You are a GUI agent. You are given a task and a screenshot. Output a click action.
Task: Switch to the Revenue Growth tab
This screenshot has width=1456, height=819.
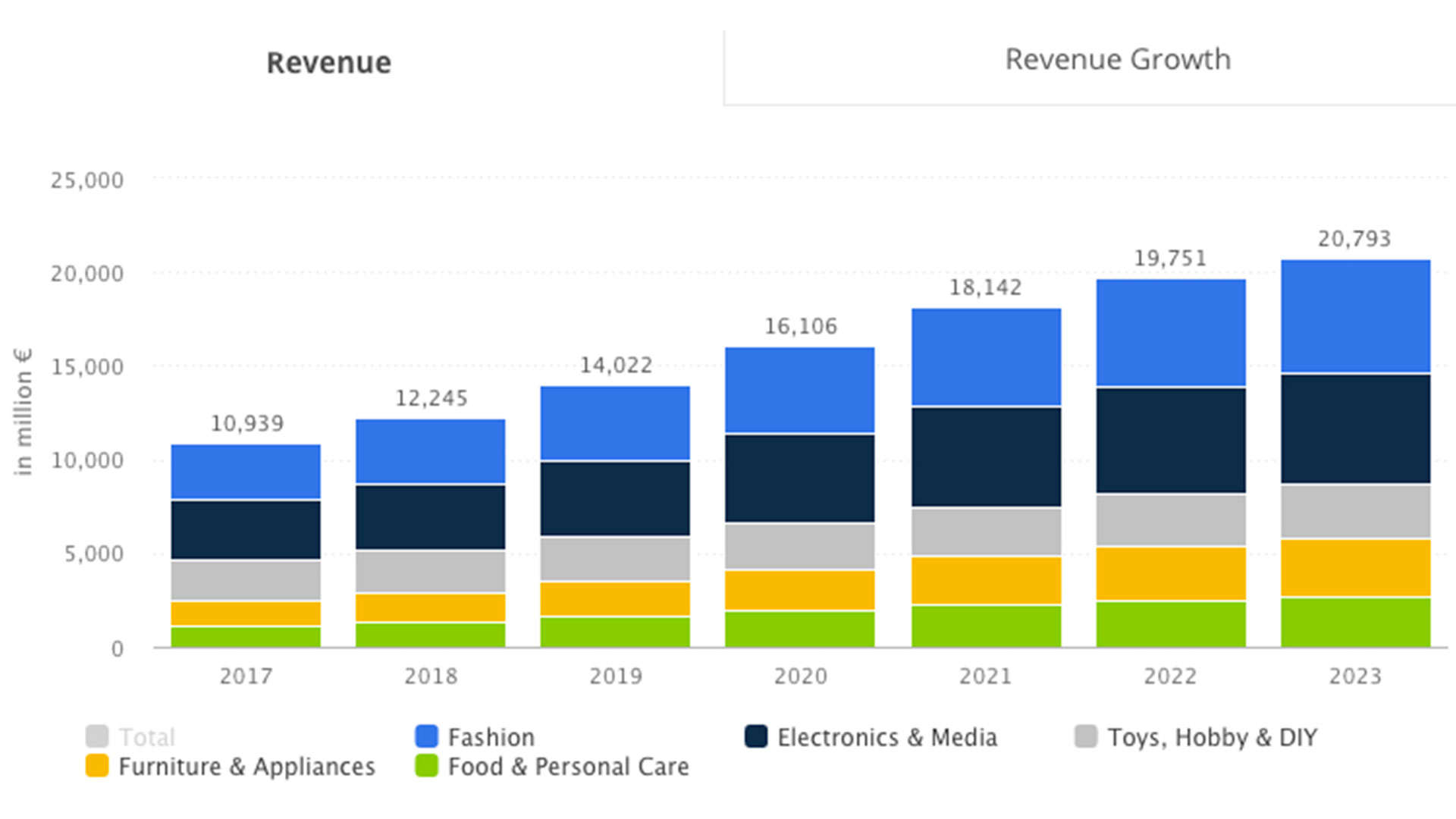click(x=1117, y=60)
